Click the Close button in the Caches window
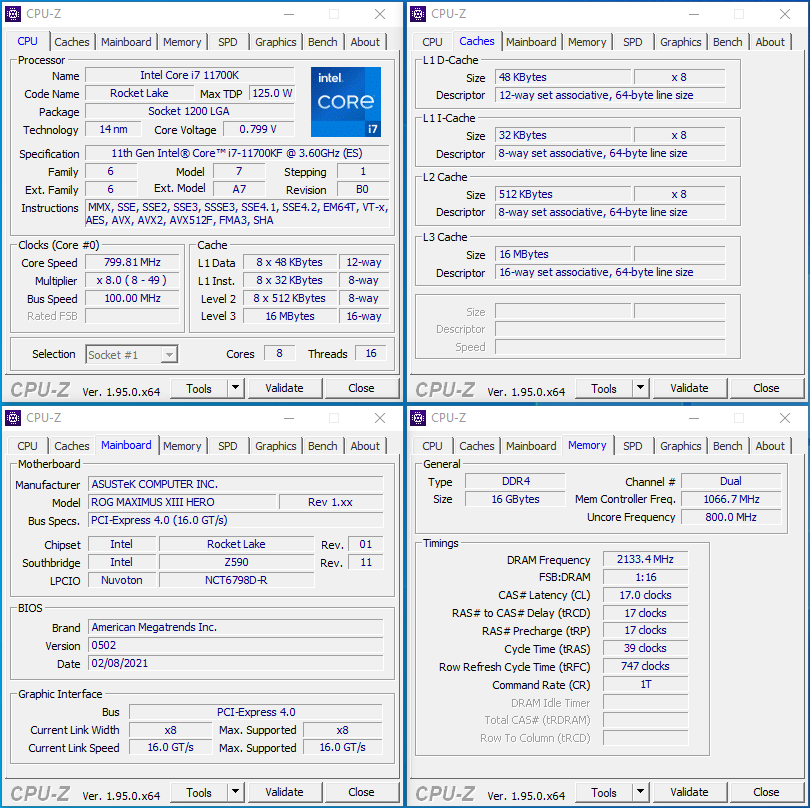 pos(767,389)
